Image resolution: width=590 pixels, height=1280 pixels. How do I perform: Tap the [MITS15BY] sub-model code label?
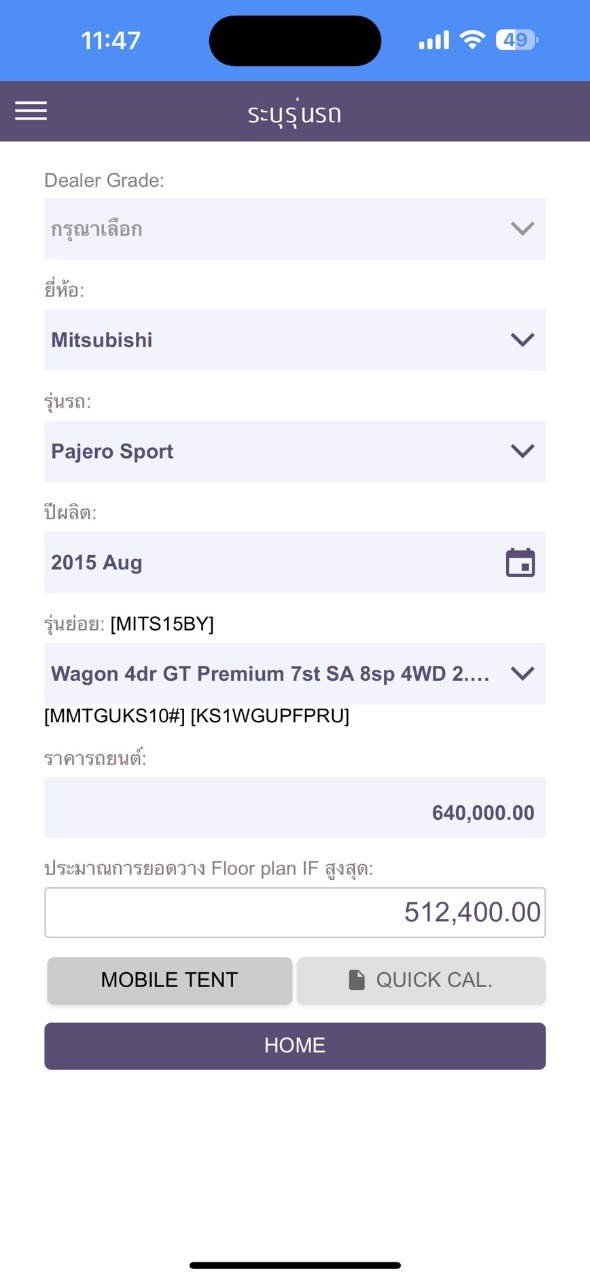(x=162, y=625)
